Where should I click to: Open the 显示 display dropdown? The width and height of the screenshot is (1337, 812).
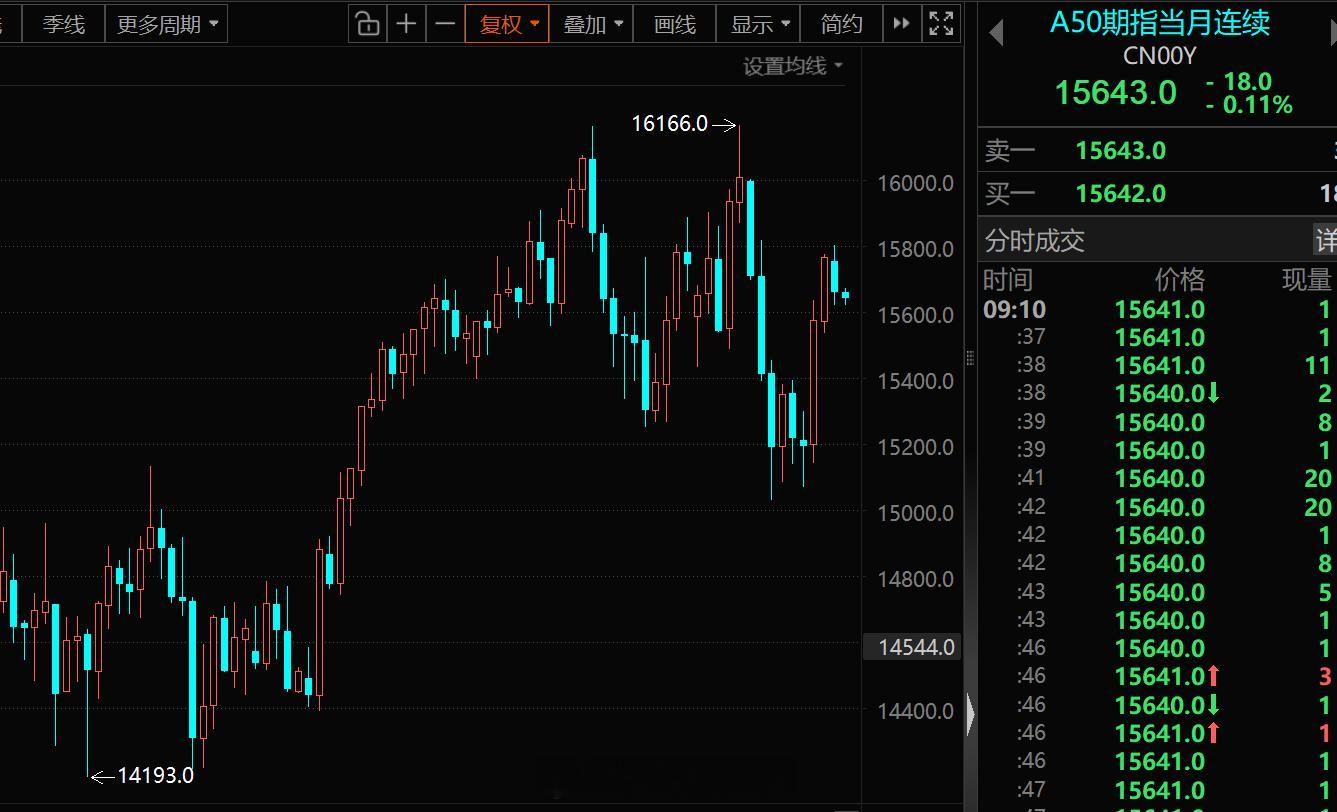759,24
